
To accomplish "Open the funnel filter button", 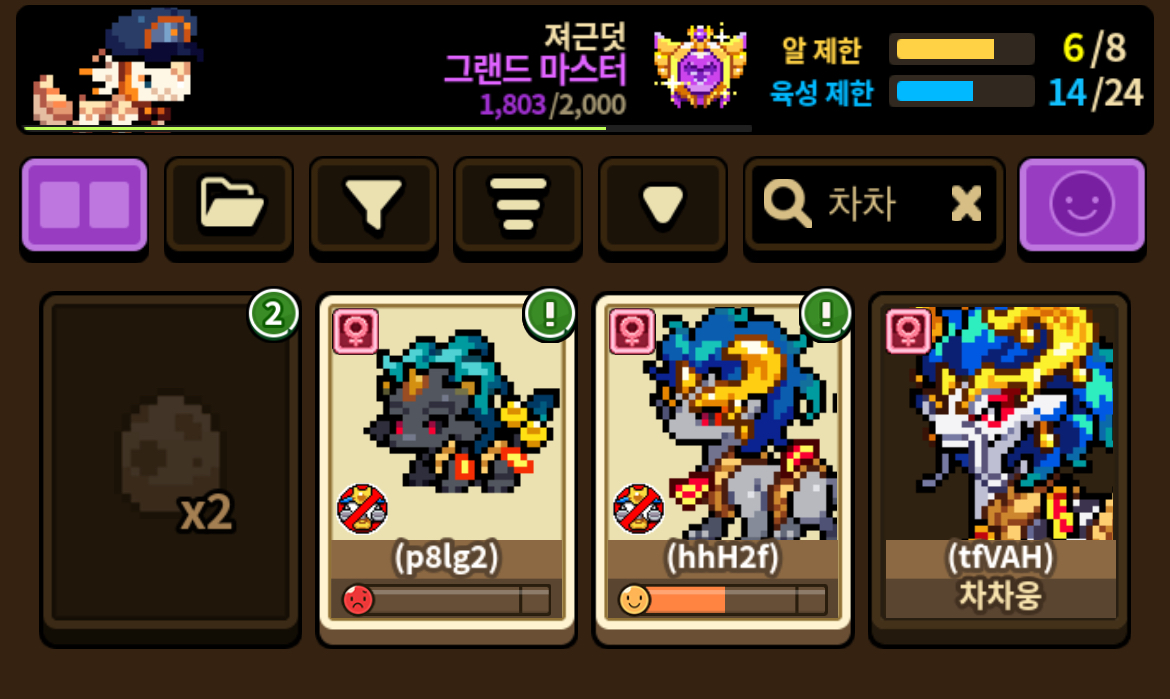I will (x=374, y=204).
